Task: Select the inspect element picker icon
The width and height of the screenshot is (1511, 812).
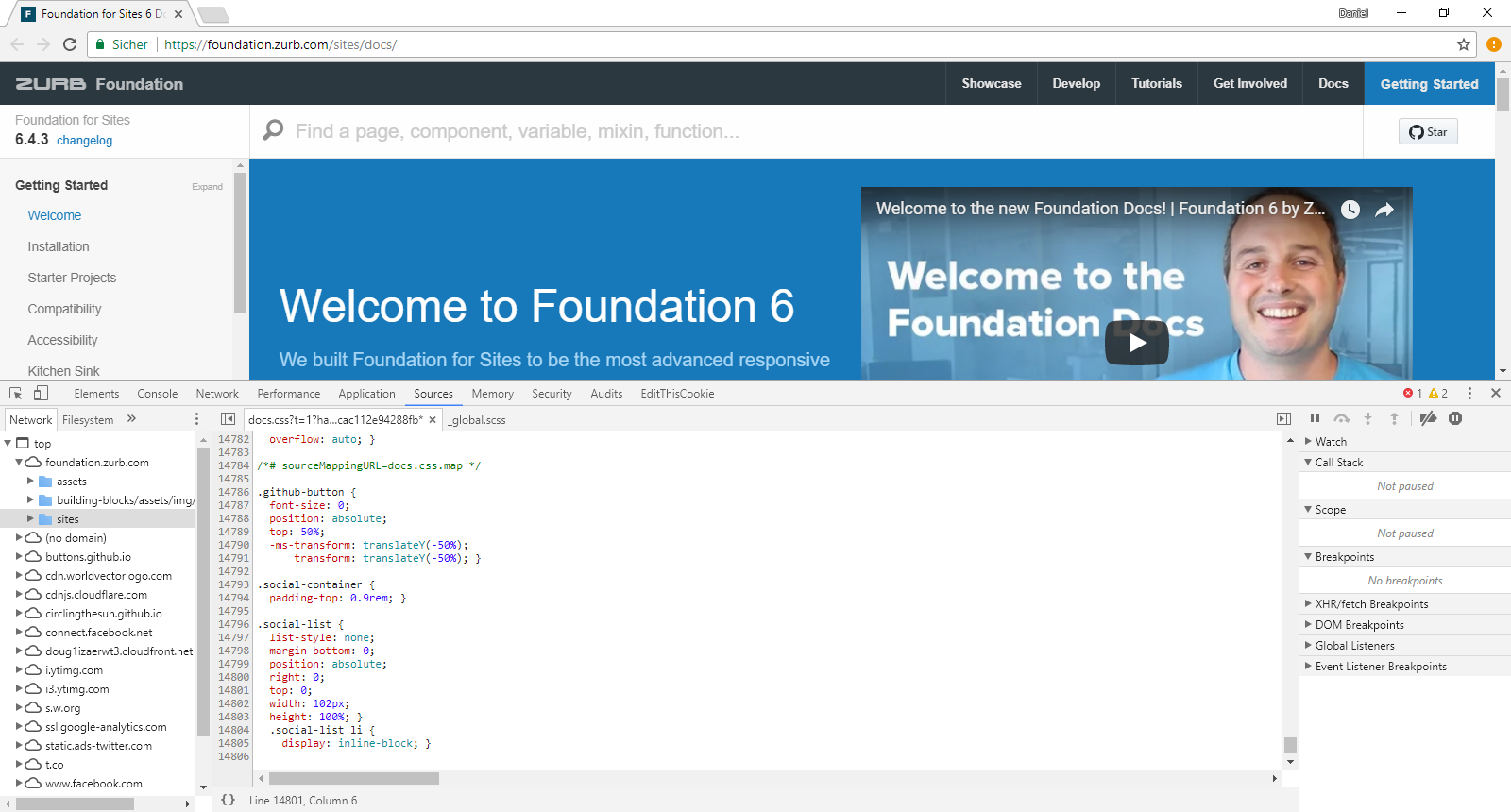Action: pos(16,394)
